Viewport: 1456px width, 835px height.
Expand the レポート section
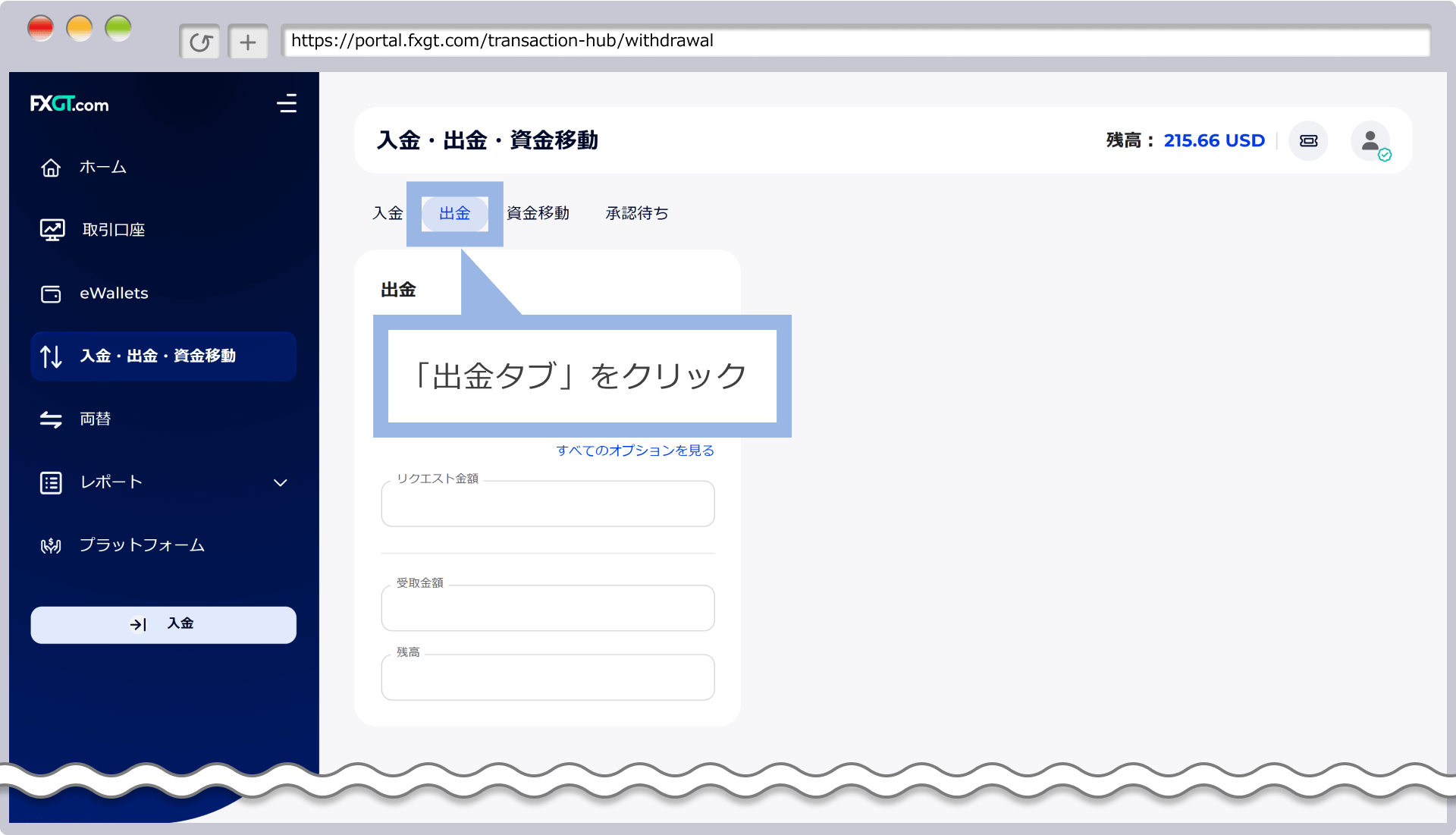pyautogui.click(x=111, y=482)
